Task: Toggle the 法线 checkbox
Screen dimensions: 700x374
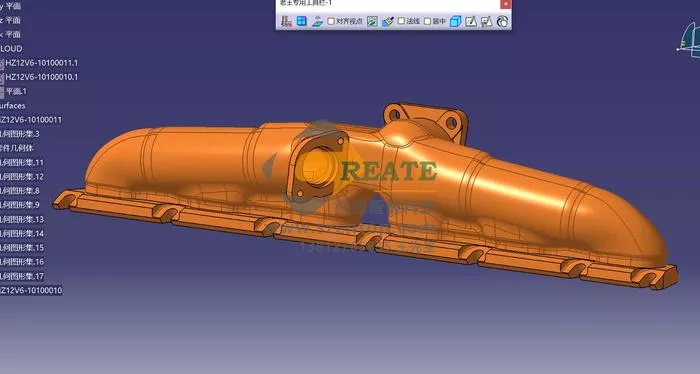Action: [x=401, y=21]
